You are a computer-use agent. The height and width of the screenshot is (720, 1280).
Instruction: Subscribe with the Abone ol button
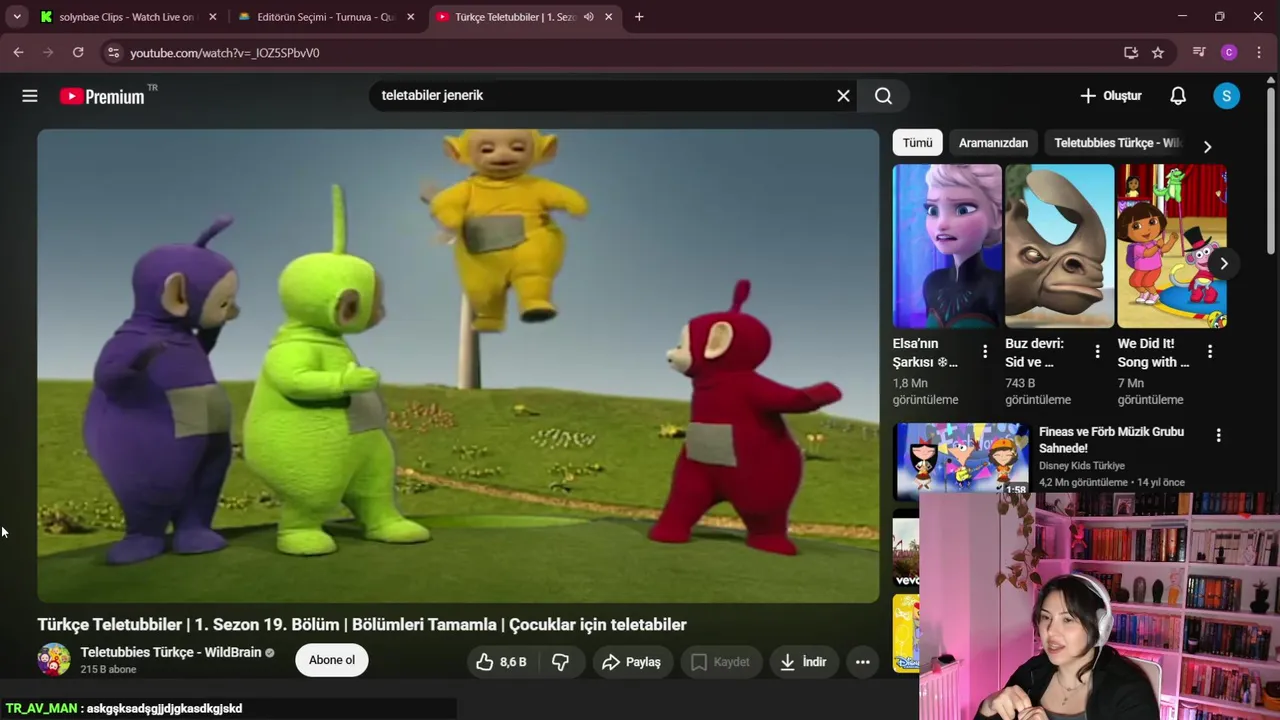coord(332,660)
